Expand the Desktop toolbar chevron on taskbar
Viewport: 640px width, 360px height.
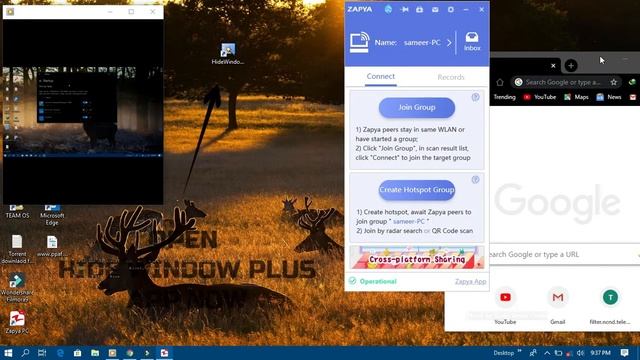520,351
